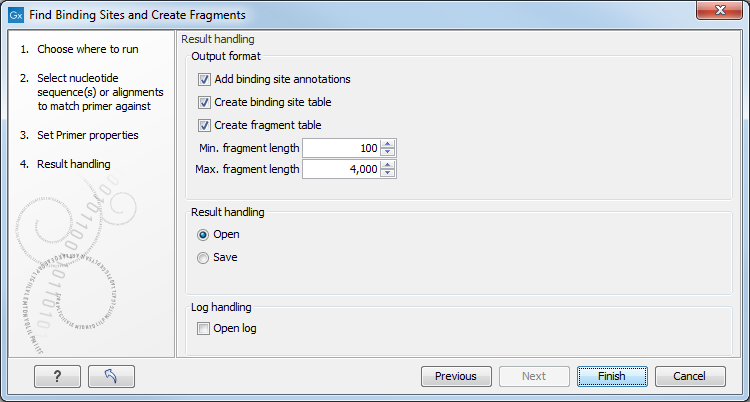Click the help question mark button
750x402 pixels.
click(57, 376)
